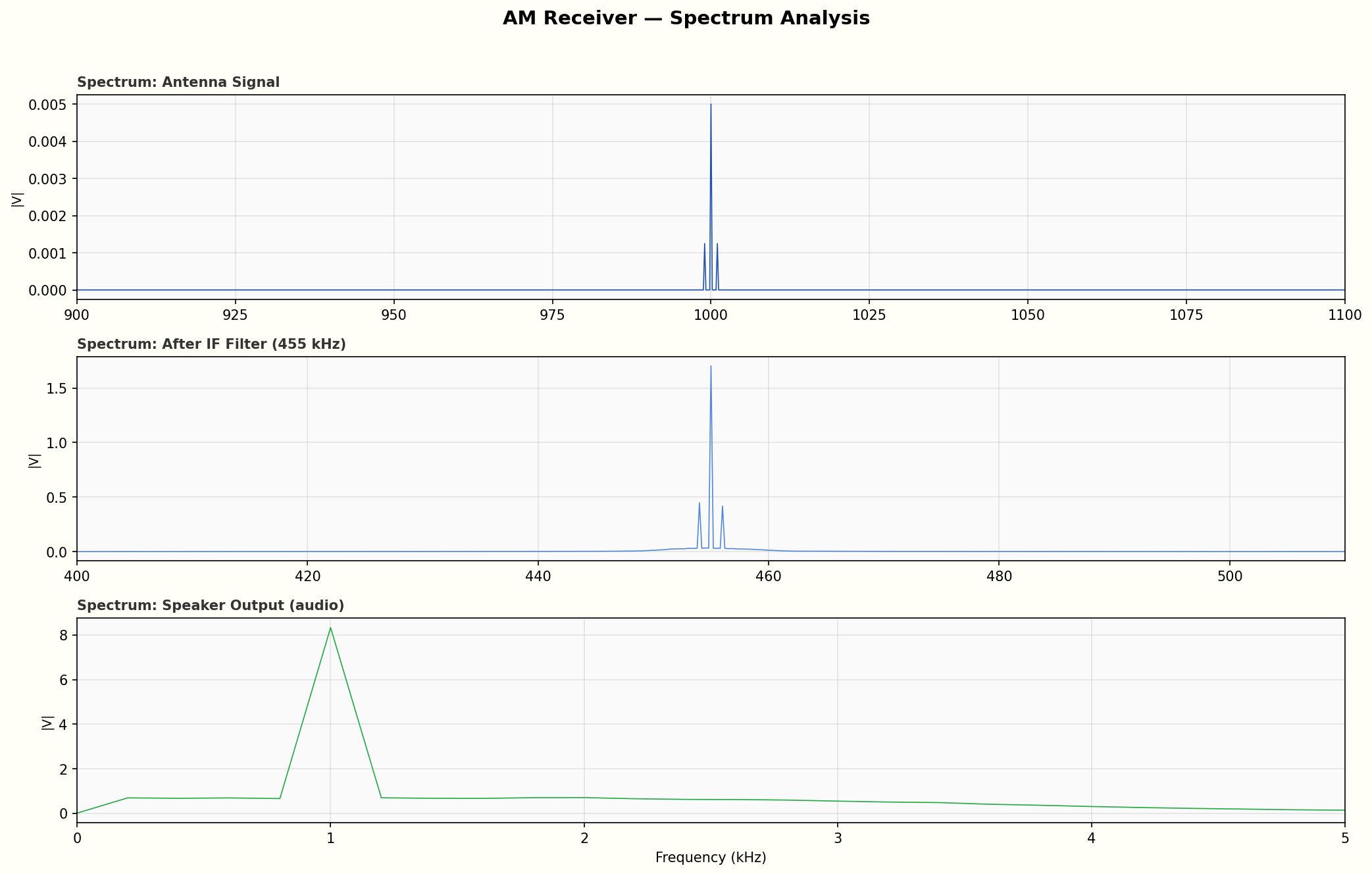Image resolution: width=1372 pixels, height=874 pixels.
Task: Click the lower sideband peak in antenna spectrum
Action: pyautogui.click(x=704, y=244)
